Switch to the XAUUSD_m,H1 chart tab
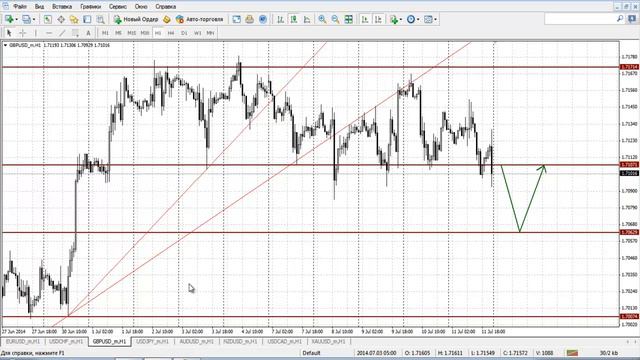 (x=329, y=341)
